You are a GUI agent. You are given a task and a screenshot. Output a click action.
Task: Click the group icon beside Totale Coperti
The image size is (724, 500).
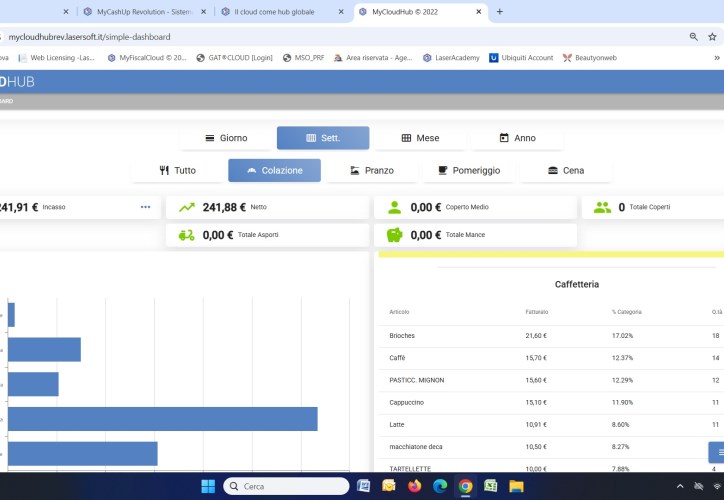tap(602, 207)
